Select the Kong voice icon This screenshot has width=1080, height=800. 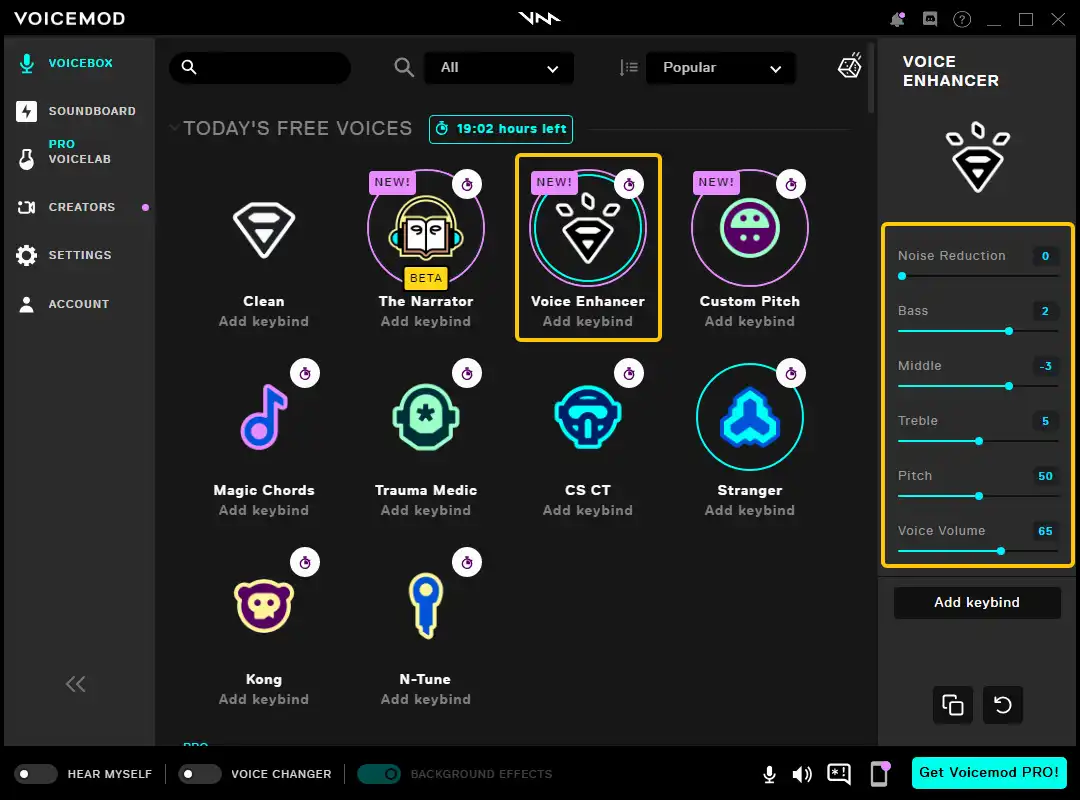(x=264, y=606)
